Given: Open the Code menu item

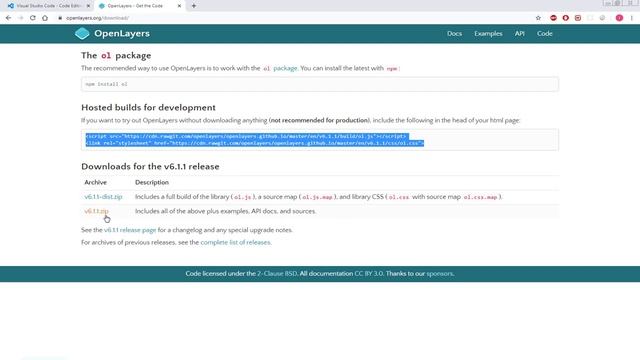Looking at the screenshot, I should (x=544, y=33).
